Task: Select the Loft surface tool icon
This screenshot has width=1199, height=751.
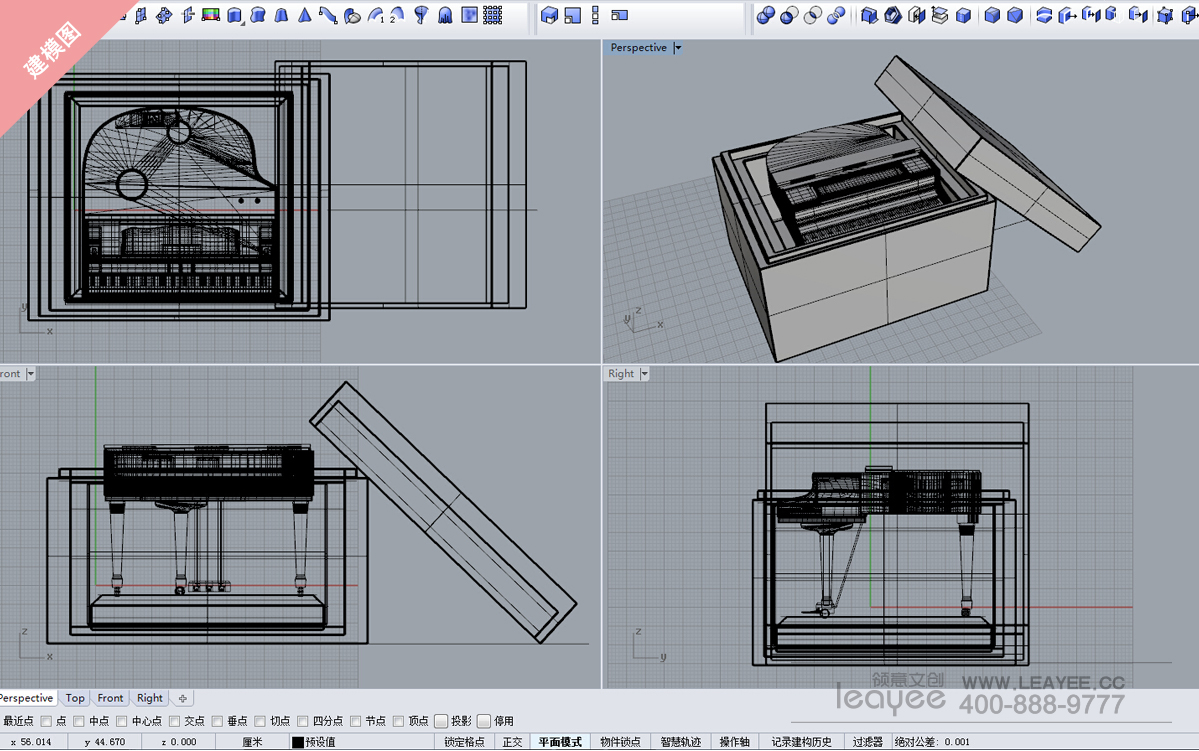Action: pos(328,15)
